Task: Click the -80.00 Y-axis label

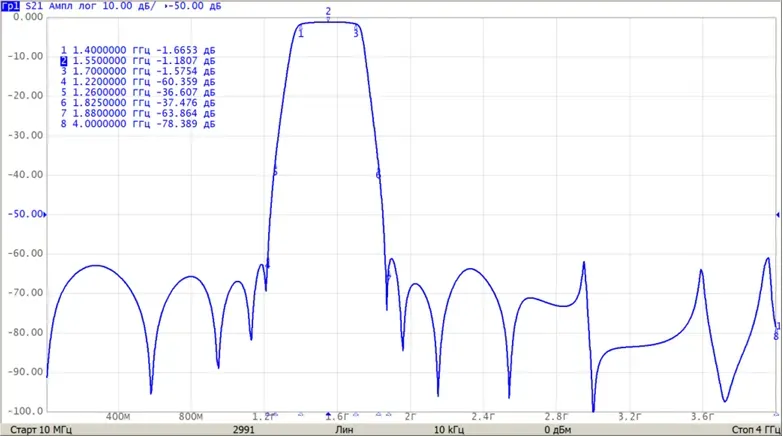Action: coord(25,333)
